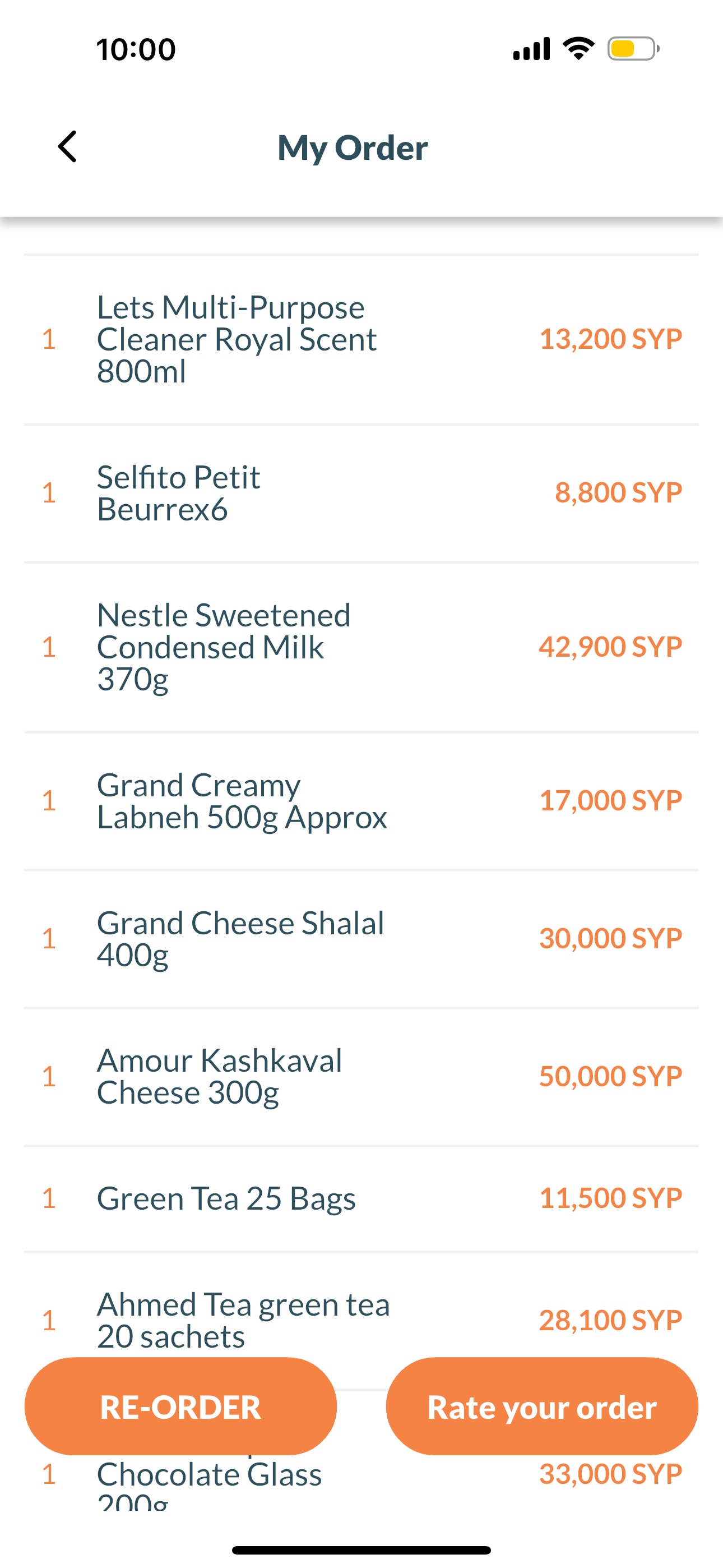This screenshot has height=1568, width=723.
Task: Choose Grand Cheese Shalal 400g item
Action: [x=240, y=938]
